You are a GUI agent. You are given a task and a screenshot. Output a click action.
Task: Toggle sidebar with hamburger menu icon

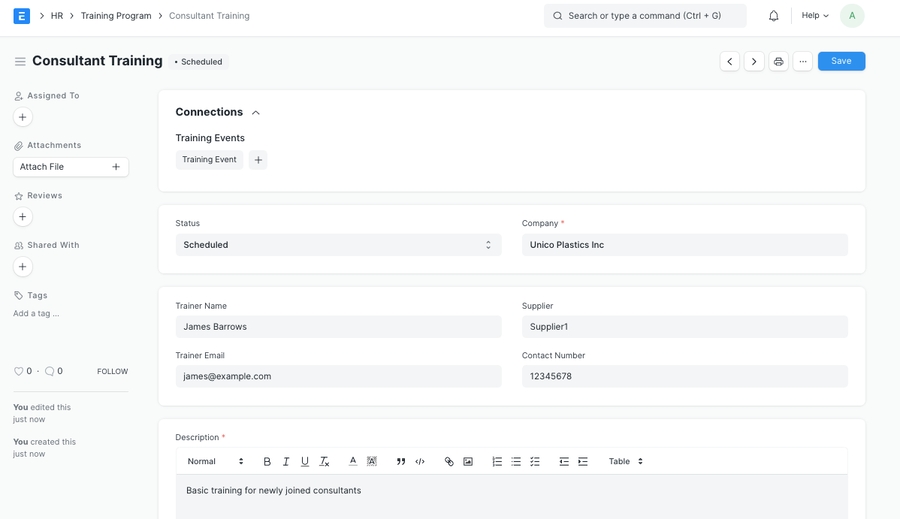20,62
